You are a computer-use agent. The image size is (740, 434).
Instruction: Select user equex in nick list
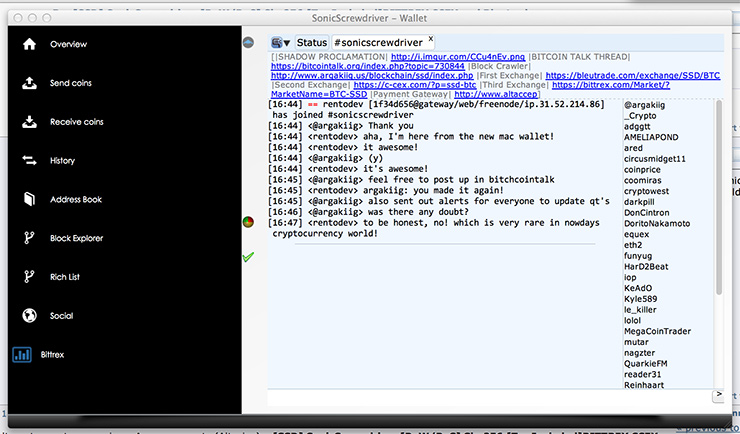(x=637, y=234)
